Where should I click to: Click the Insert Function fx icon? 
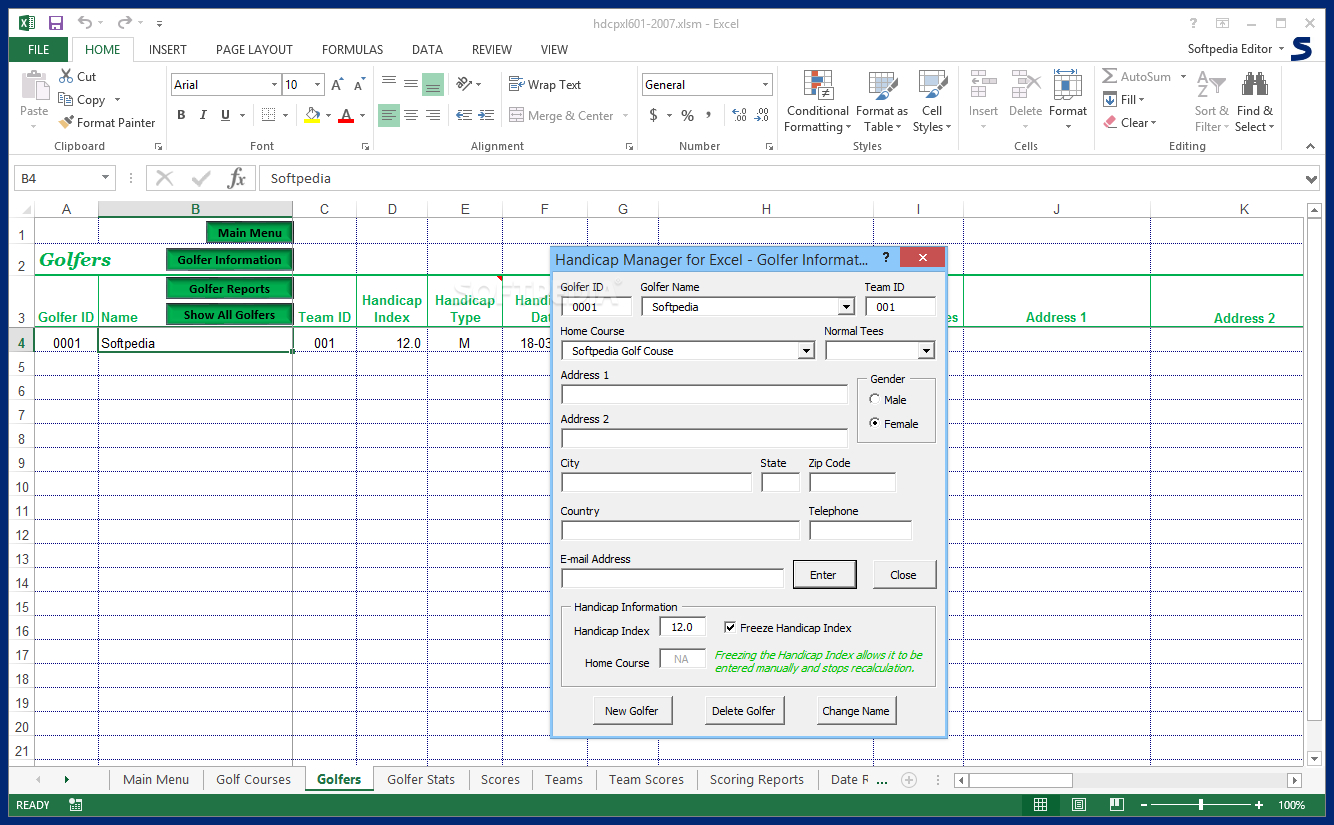pos(237,178)
